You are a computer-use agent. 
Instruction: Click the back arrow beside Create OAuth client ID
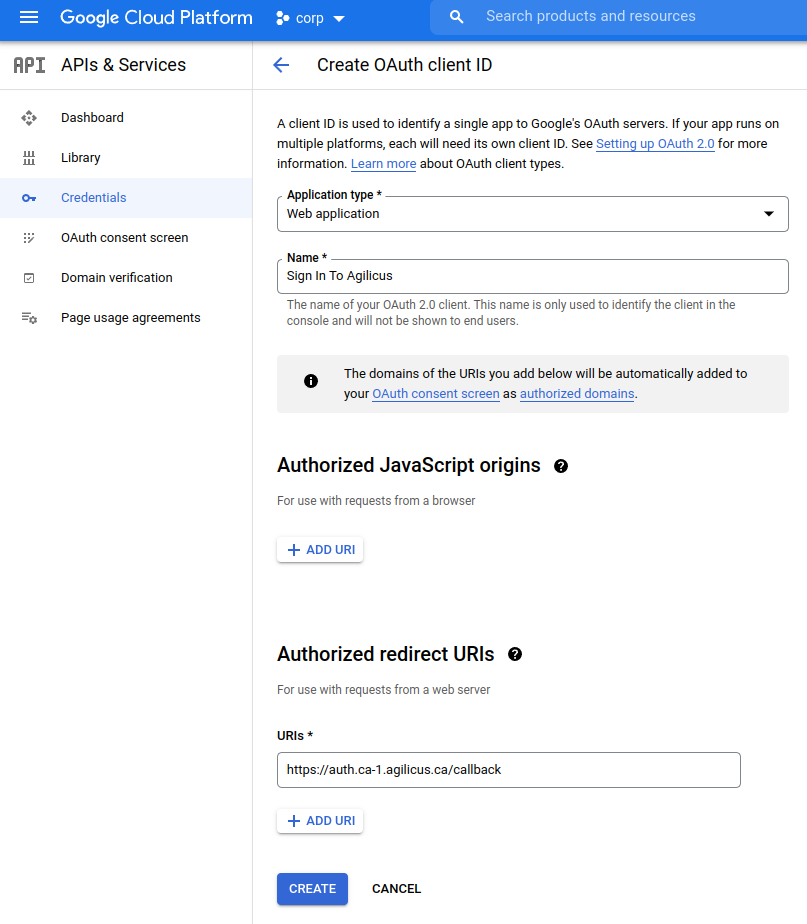[x=281, y=65]
